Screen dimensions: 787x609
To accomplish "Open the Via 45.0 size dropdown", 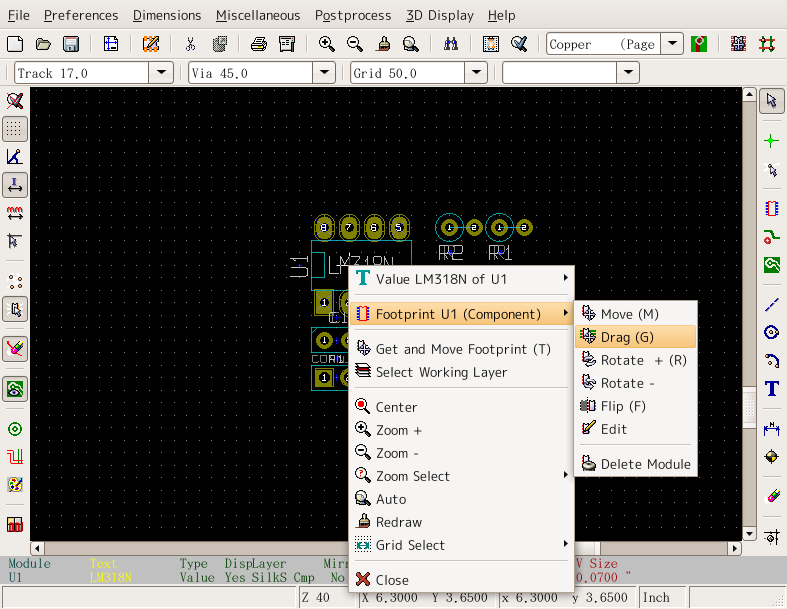I will (323, 73).
